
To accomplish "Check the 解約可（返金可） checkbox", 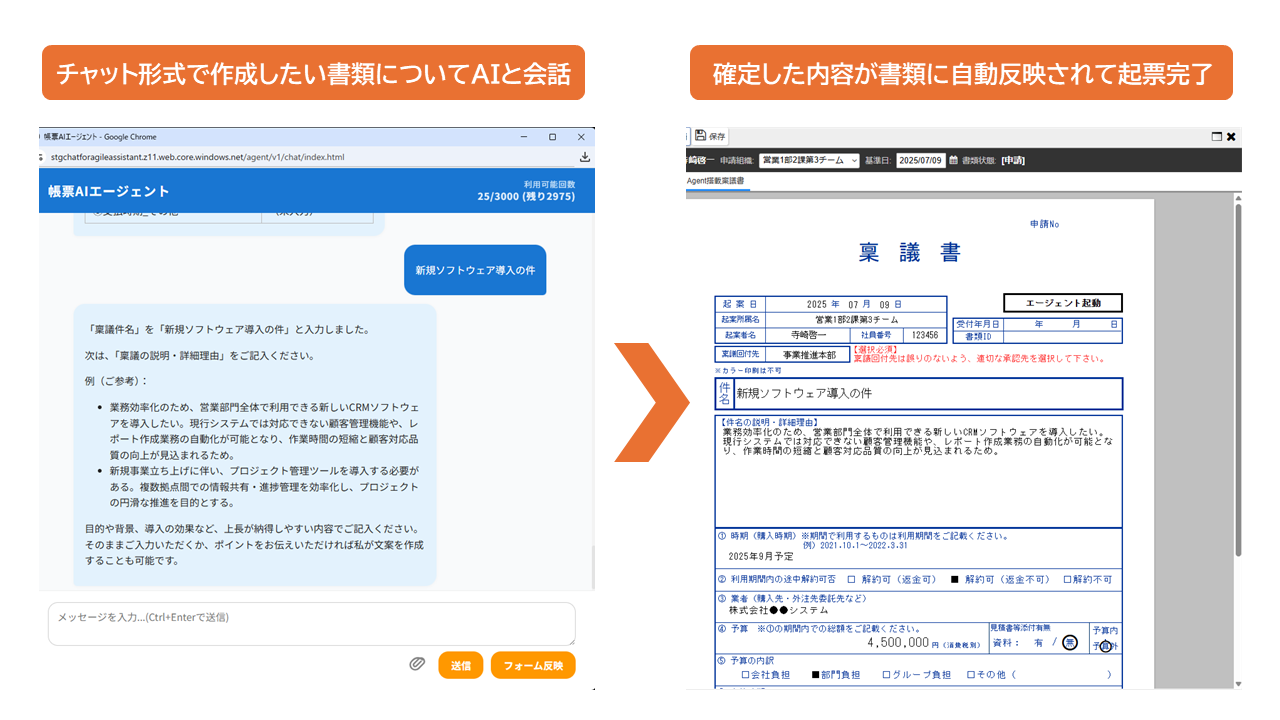I will coord(851,579).
